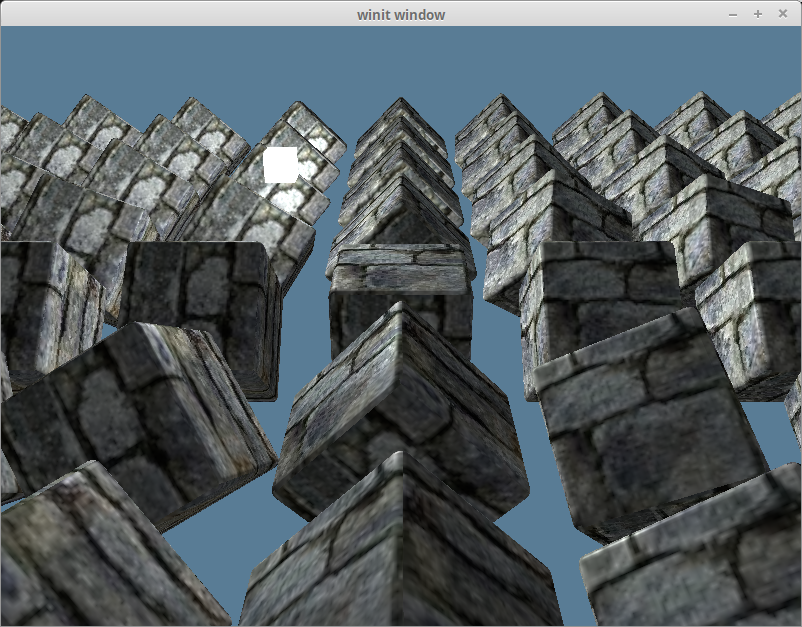
Task: Click the middle of the title bar
Action: pyautogui.click(x=400, y=14)
